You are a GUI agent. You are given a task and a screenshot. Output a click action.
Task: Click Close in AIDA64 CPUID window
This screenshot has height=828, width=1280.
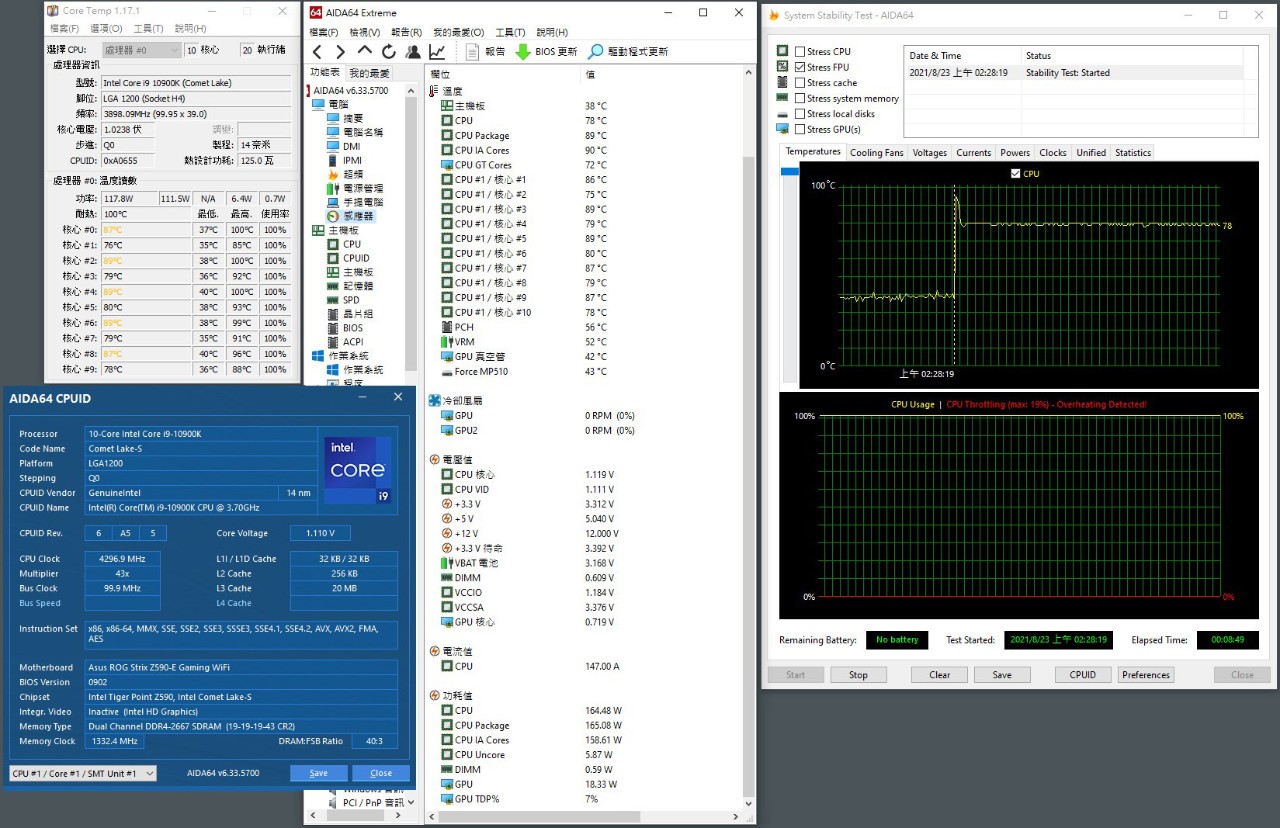click(381, 773)
